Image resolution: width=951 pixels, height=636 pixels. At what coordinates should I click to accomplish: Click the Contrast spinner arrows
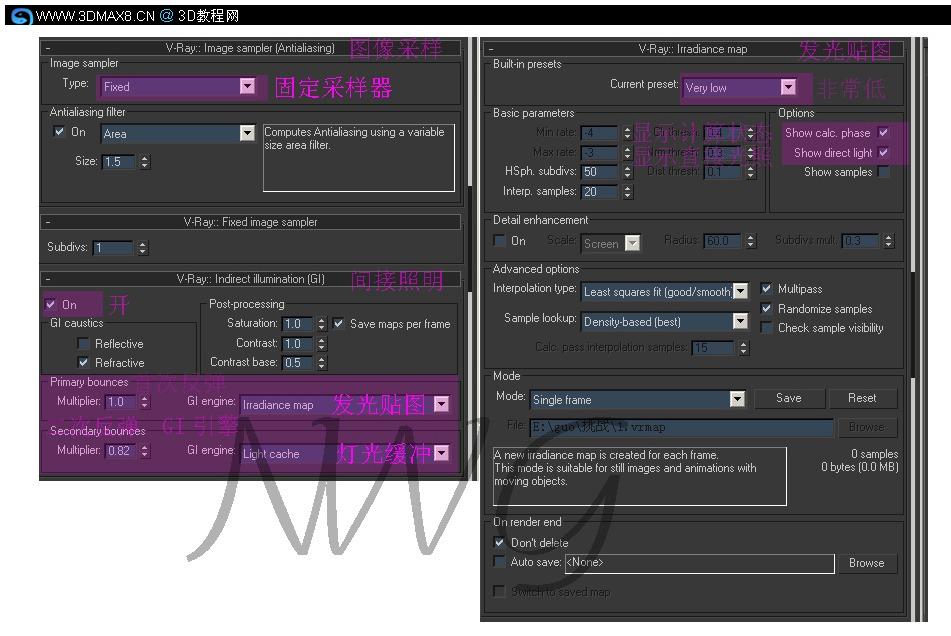pos(321,344)
